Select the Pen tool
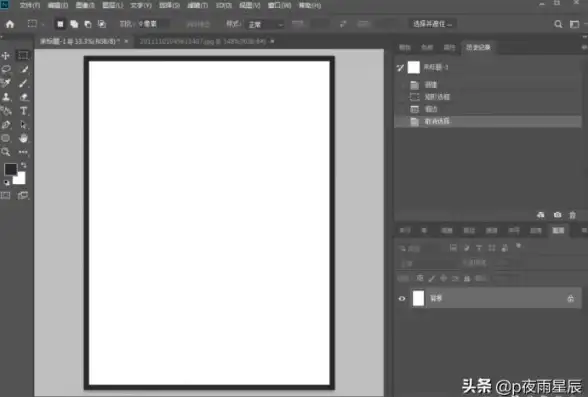The image size is (588, 397). 6,124
